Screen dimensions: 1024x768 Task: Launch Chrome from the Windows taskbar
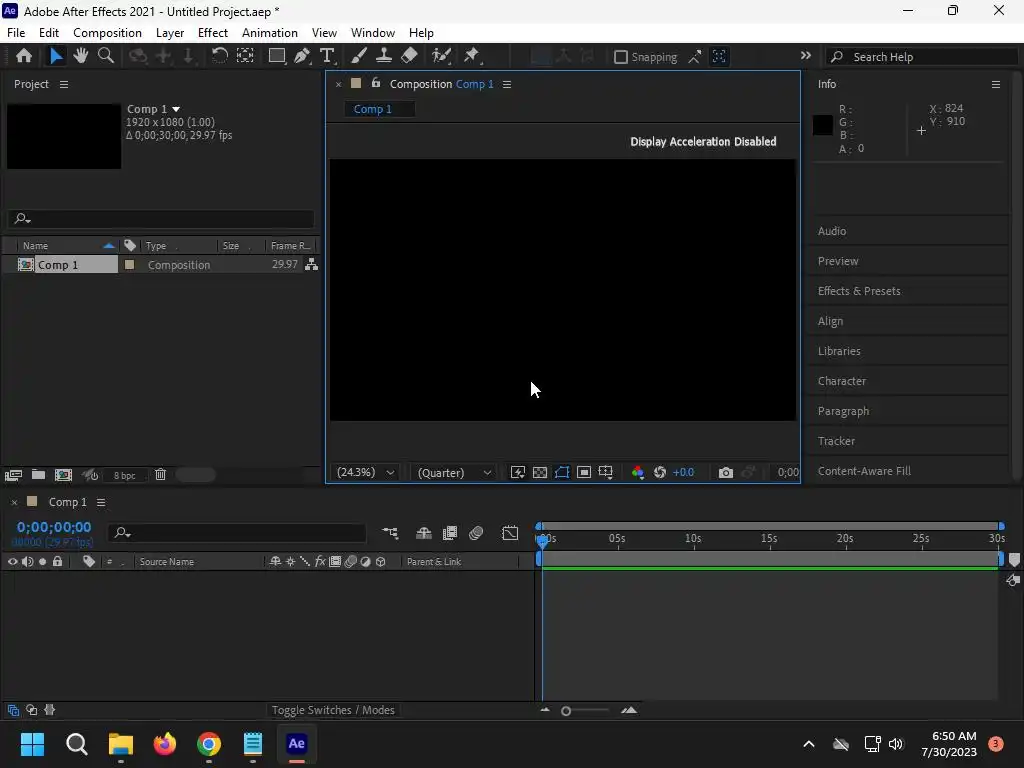209,744
